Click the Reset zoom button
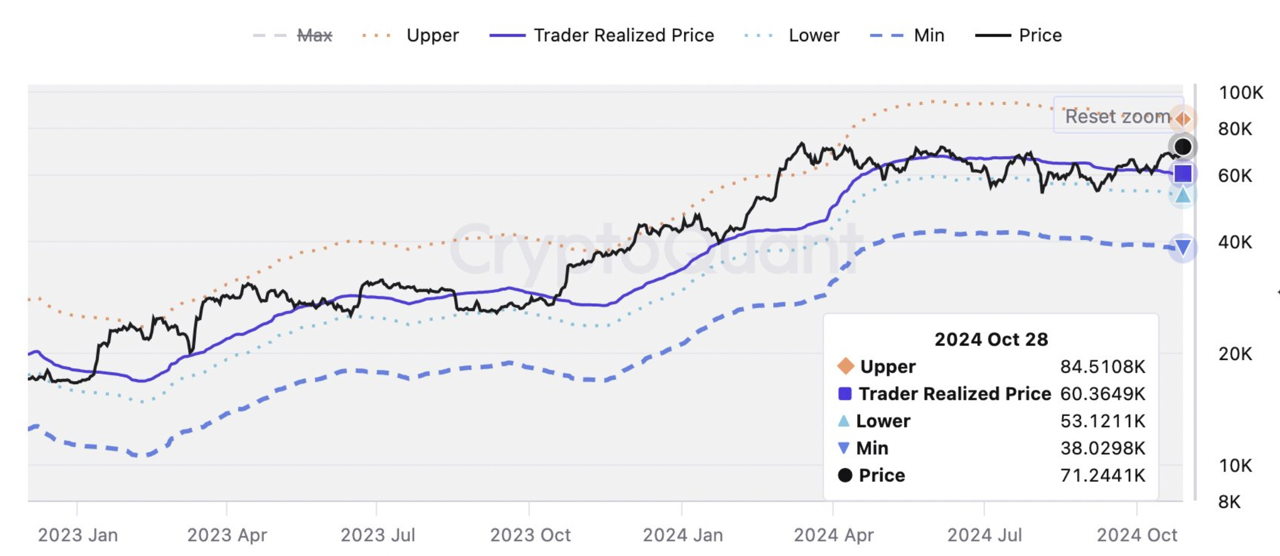This screenshot has width=1280, height=556. click(1117, 116)
